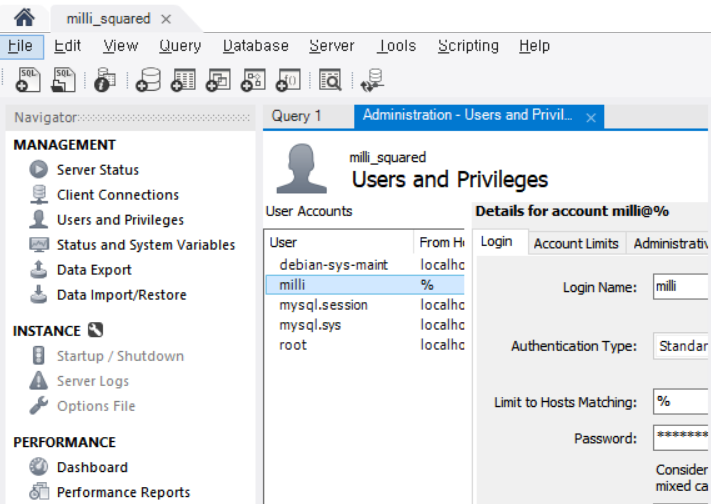Click the Options File text label
Screen dimensions: 711x504
coord(96,406)
